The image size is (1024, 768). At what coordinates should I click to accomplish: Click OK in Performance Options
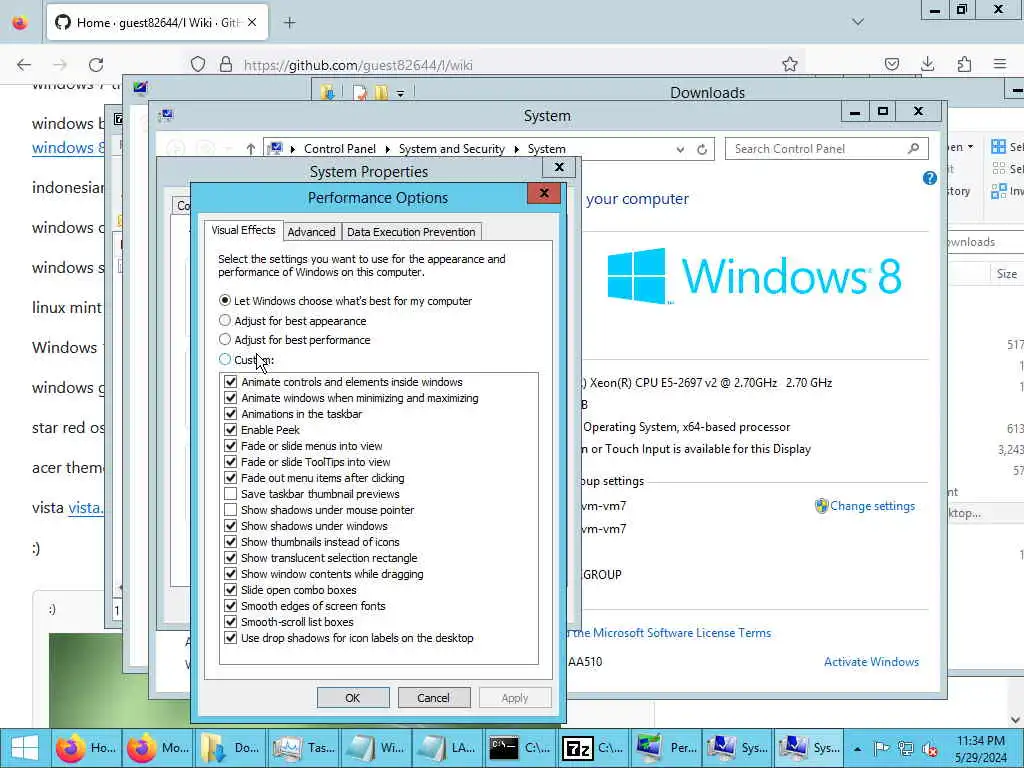(x=353, y=697)
